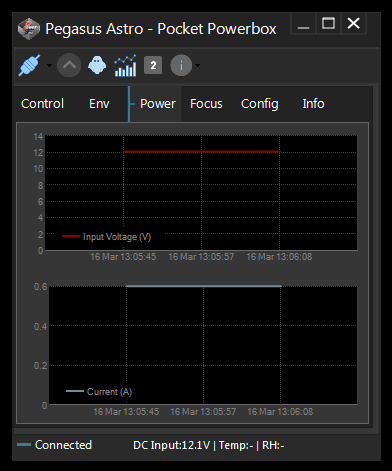This screenshot has height=471, width=392.
Task: Open the dropdown arrow beside the plug icon
Action: (x=49, y=65)
